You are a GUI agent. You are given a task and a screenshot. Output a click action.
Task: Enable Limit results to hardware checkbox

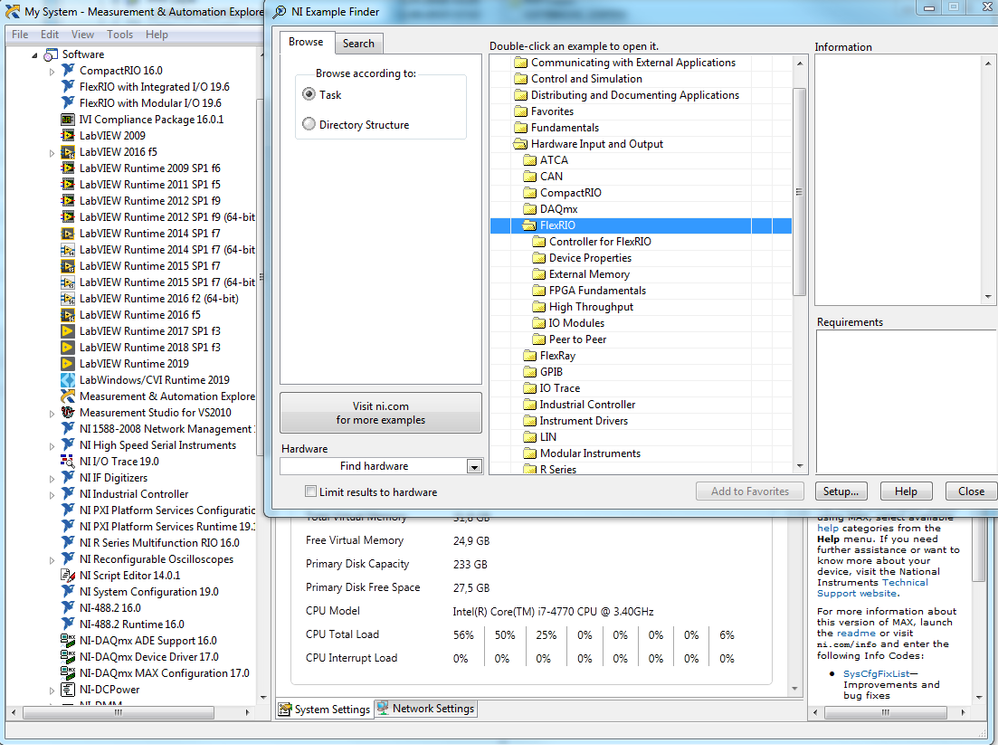[311, 491]
